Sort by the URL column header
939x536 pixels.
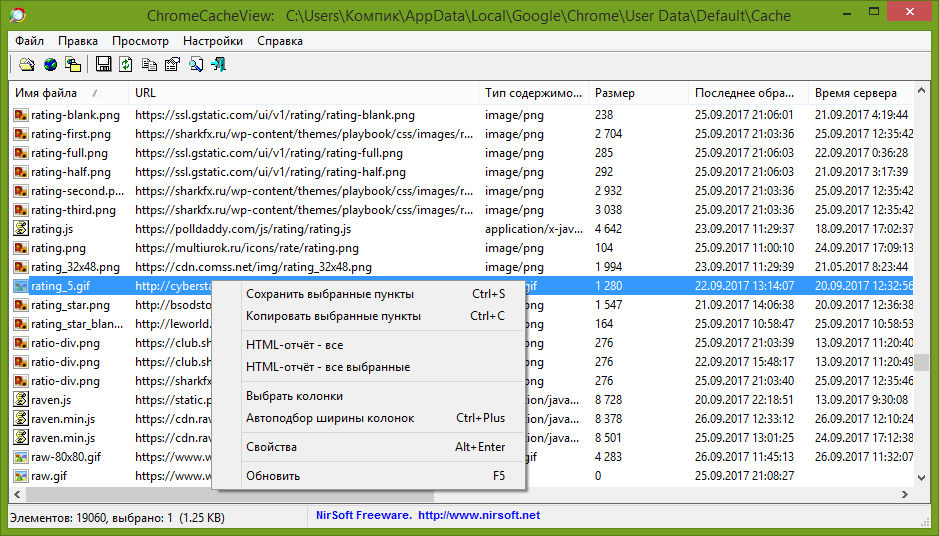pos(303,93)
